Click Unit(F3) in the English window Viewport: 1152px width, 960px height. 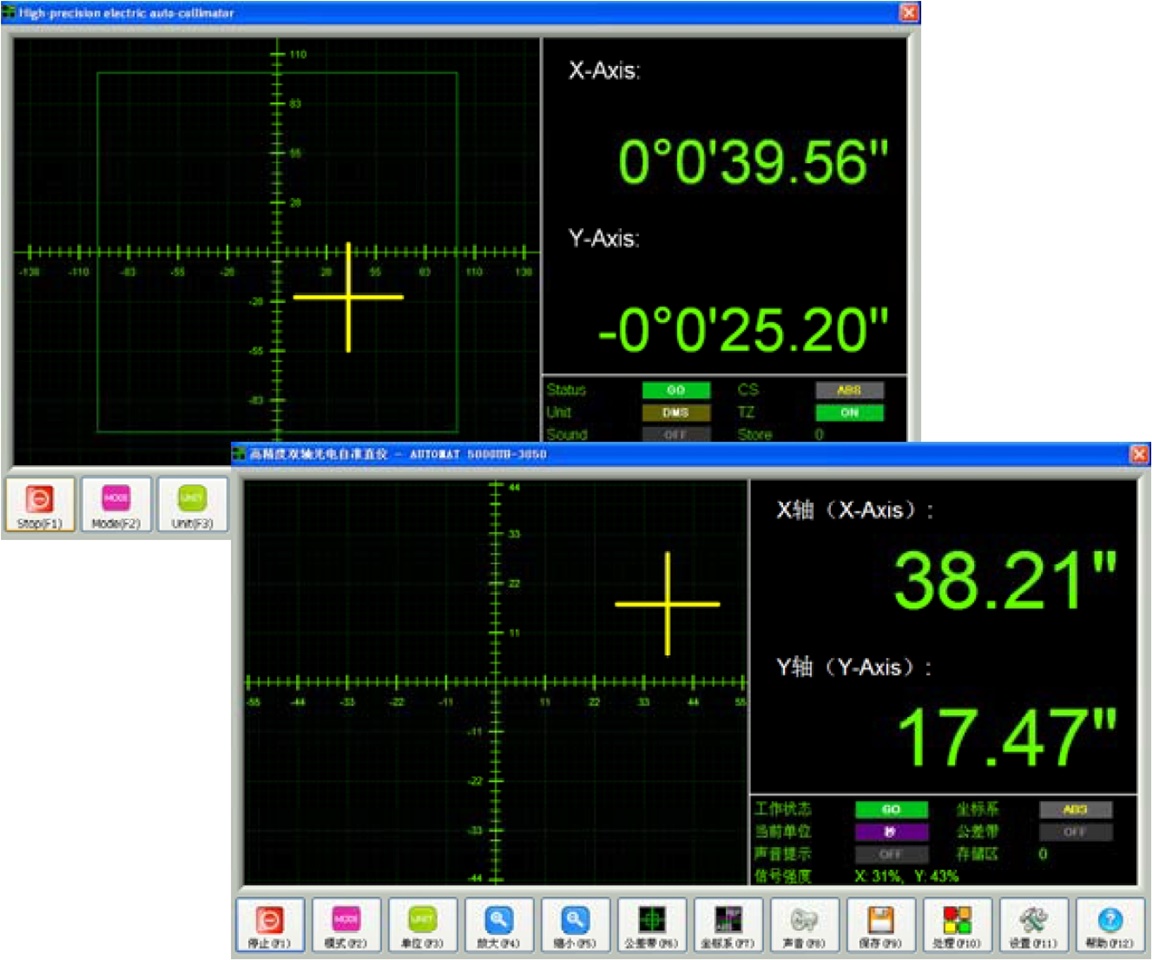(190, 504)
